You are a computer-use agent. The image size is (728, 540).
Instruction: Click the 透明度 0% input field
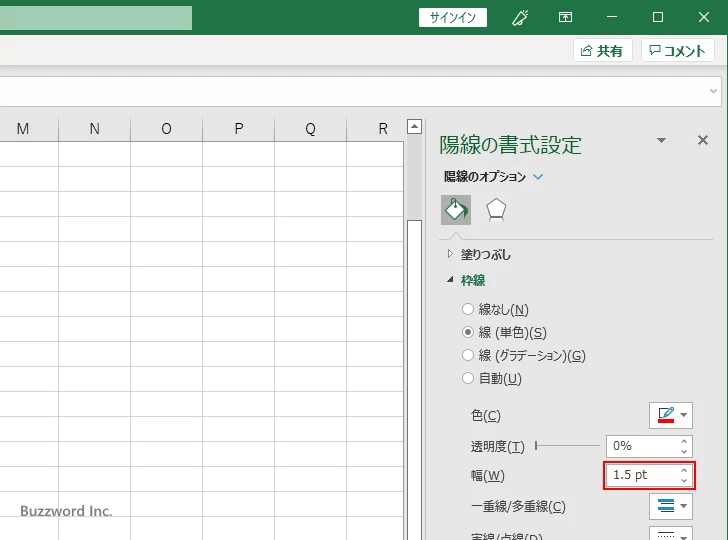pyautogui.click(x=642, y=446)
